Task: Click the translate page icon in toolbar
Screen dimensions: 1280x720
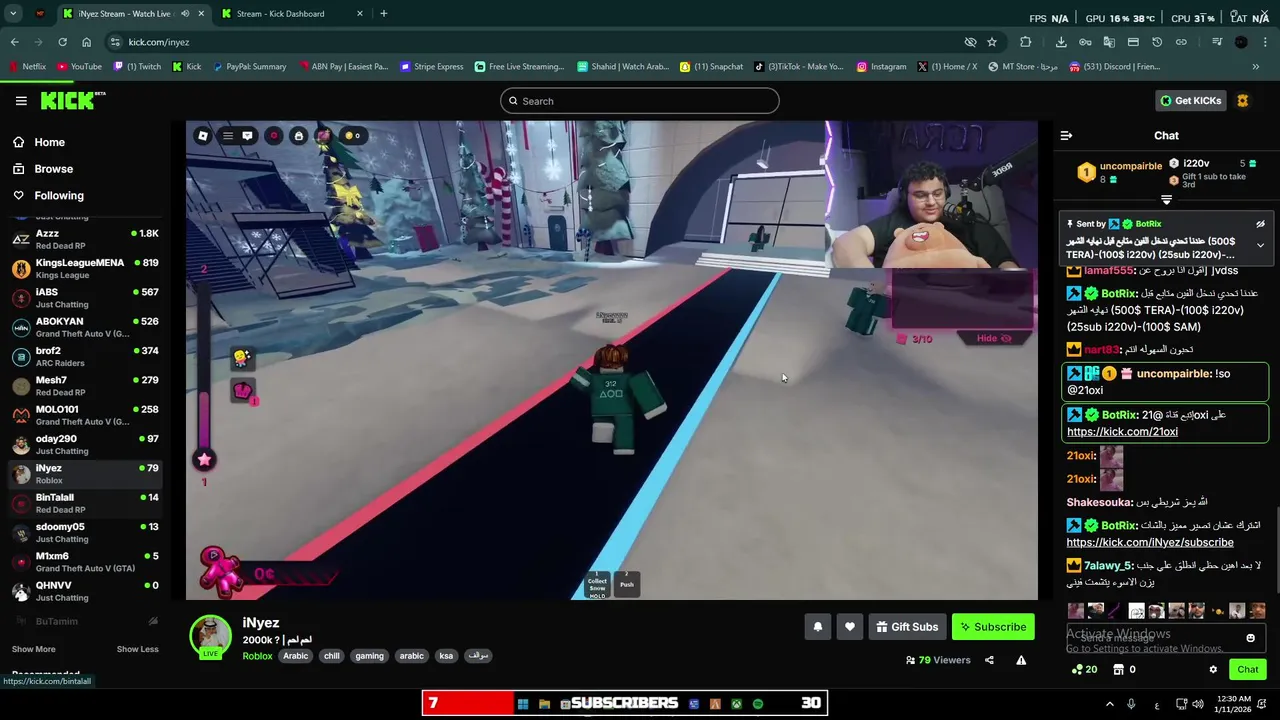Action: [1109, 42]
